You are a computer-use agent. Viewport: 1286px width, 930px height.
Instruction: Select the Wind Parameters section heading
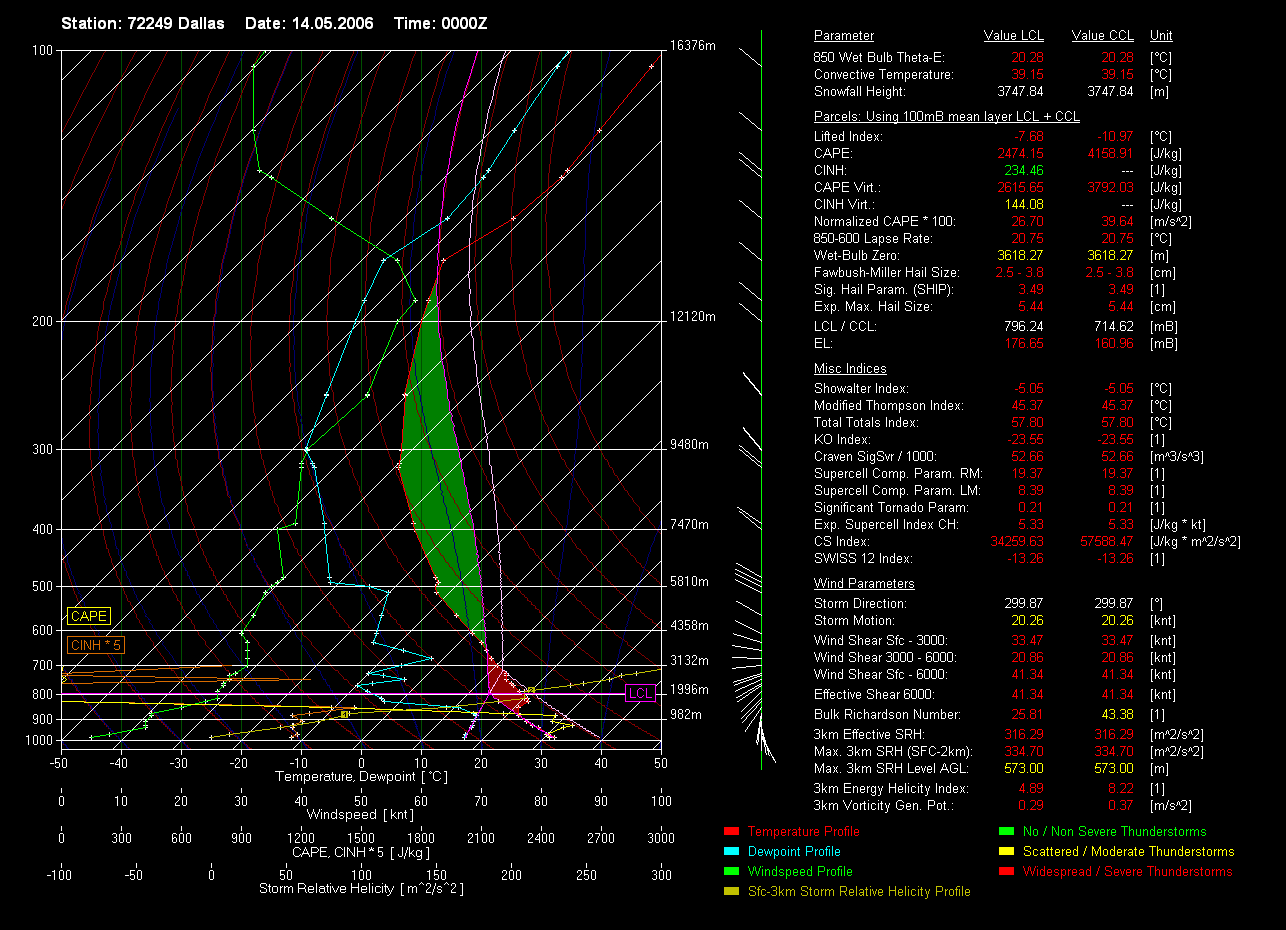pyautogui.click(x=864, y=584)
